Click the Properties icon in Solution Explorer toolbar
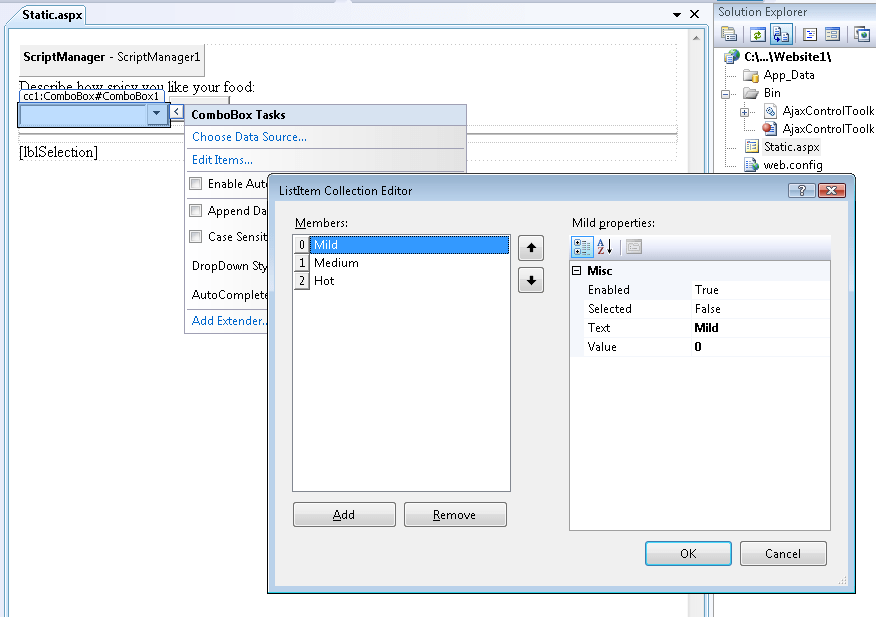 pos(729,34)
